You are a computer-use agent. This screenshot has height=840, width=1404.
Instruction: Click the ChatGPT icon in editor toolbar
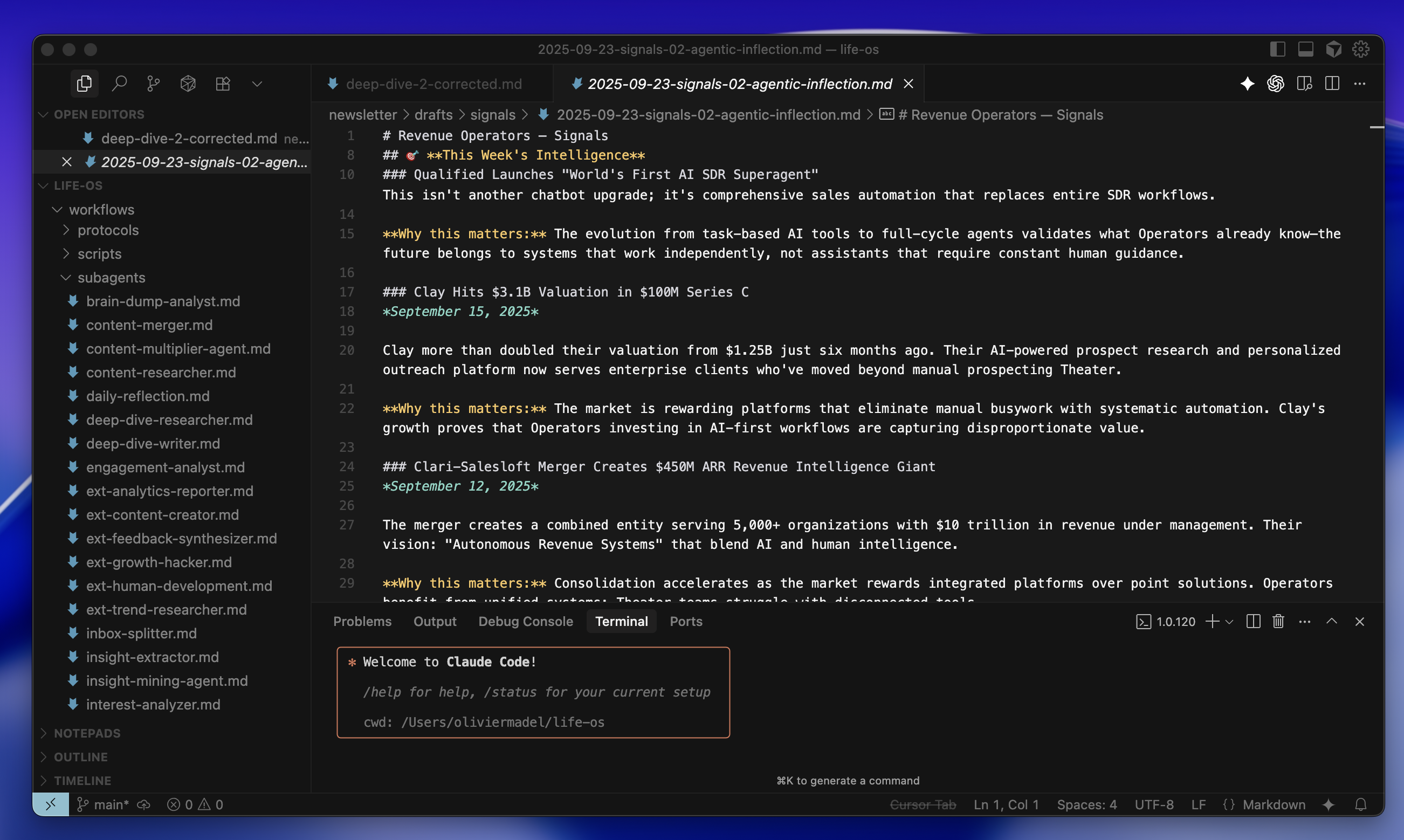1275,84
